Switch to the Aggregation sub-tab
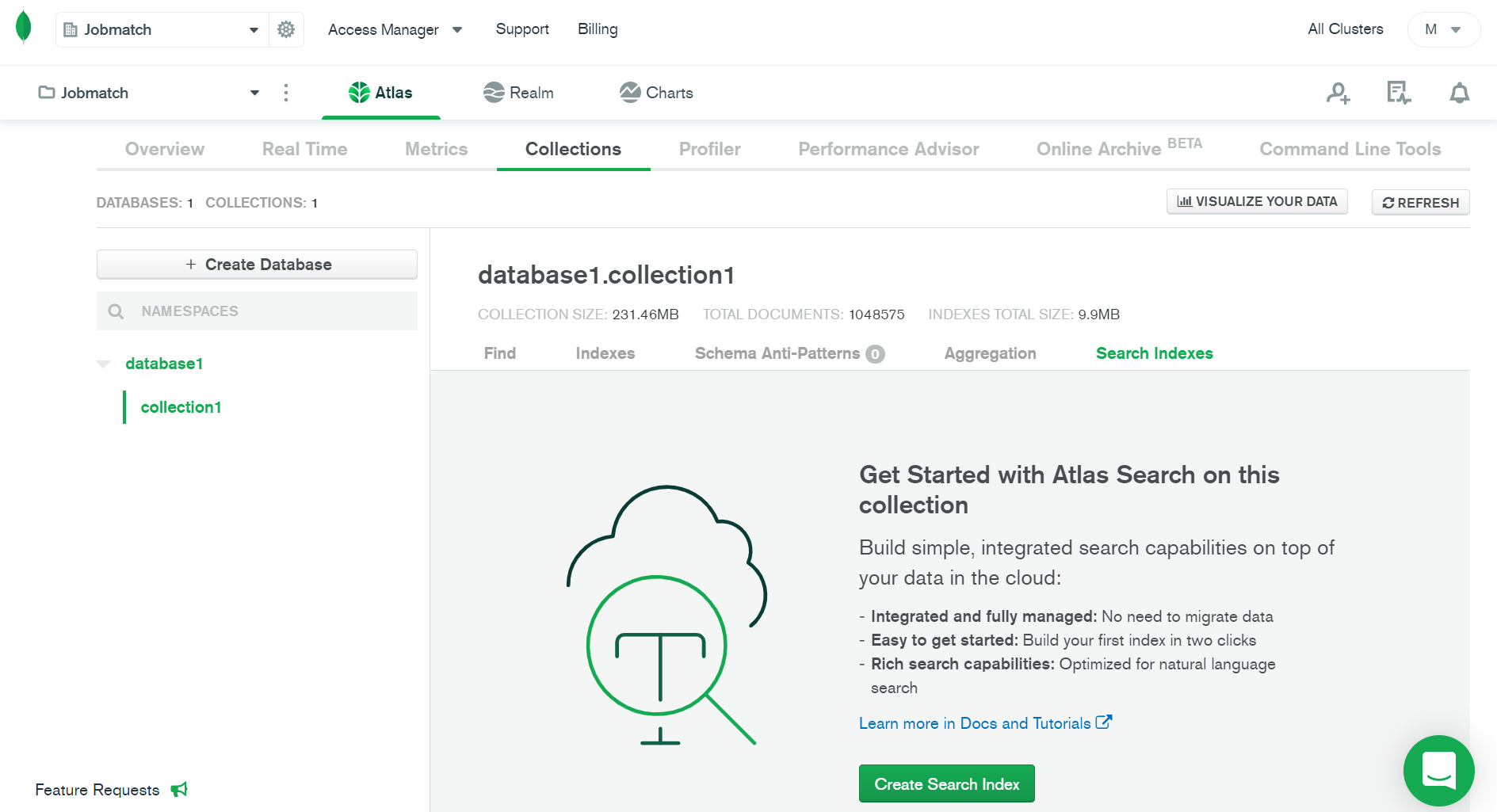 tap(991, 353)
